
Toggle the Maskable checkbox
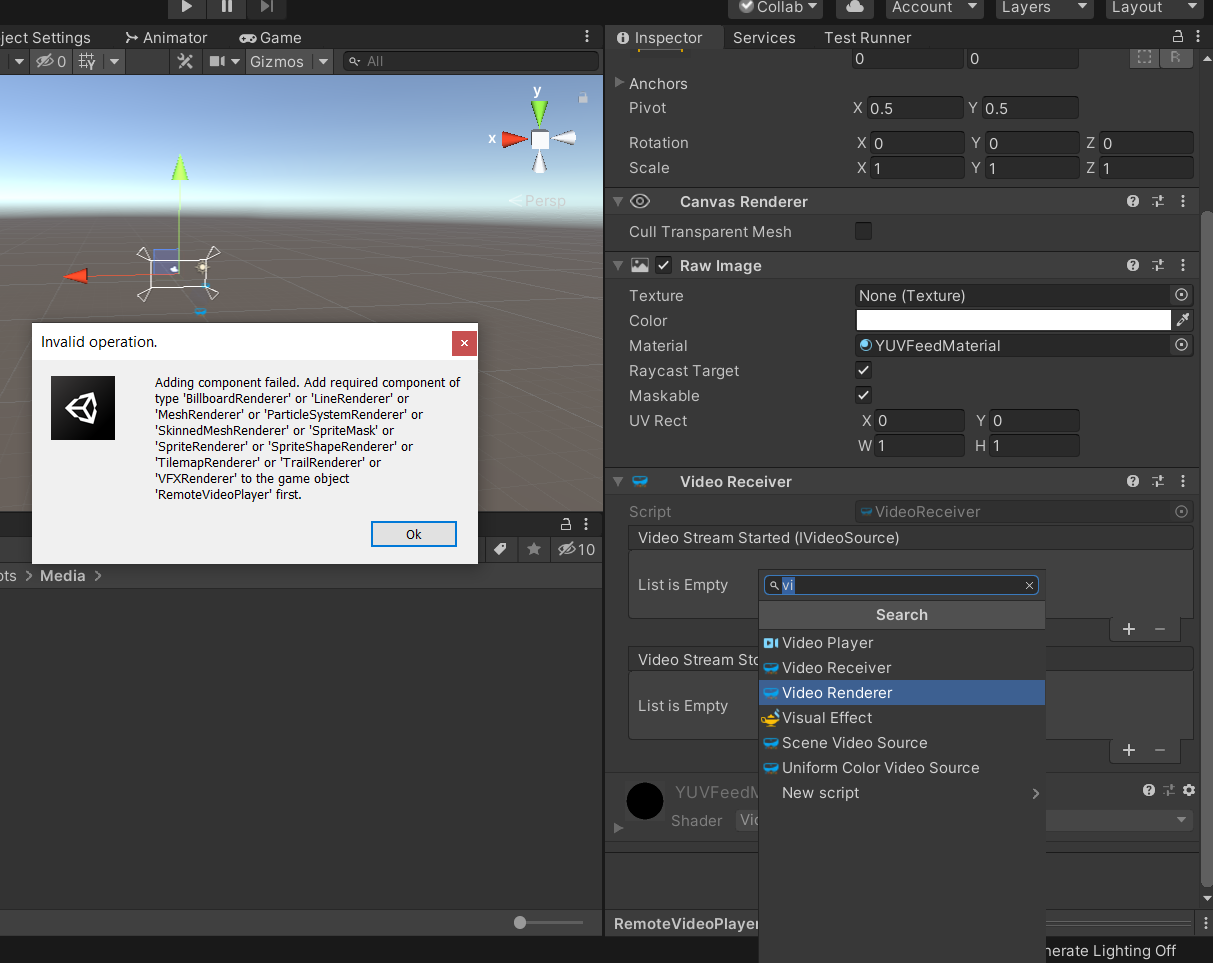click(864, 395)
